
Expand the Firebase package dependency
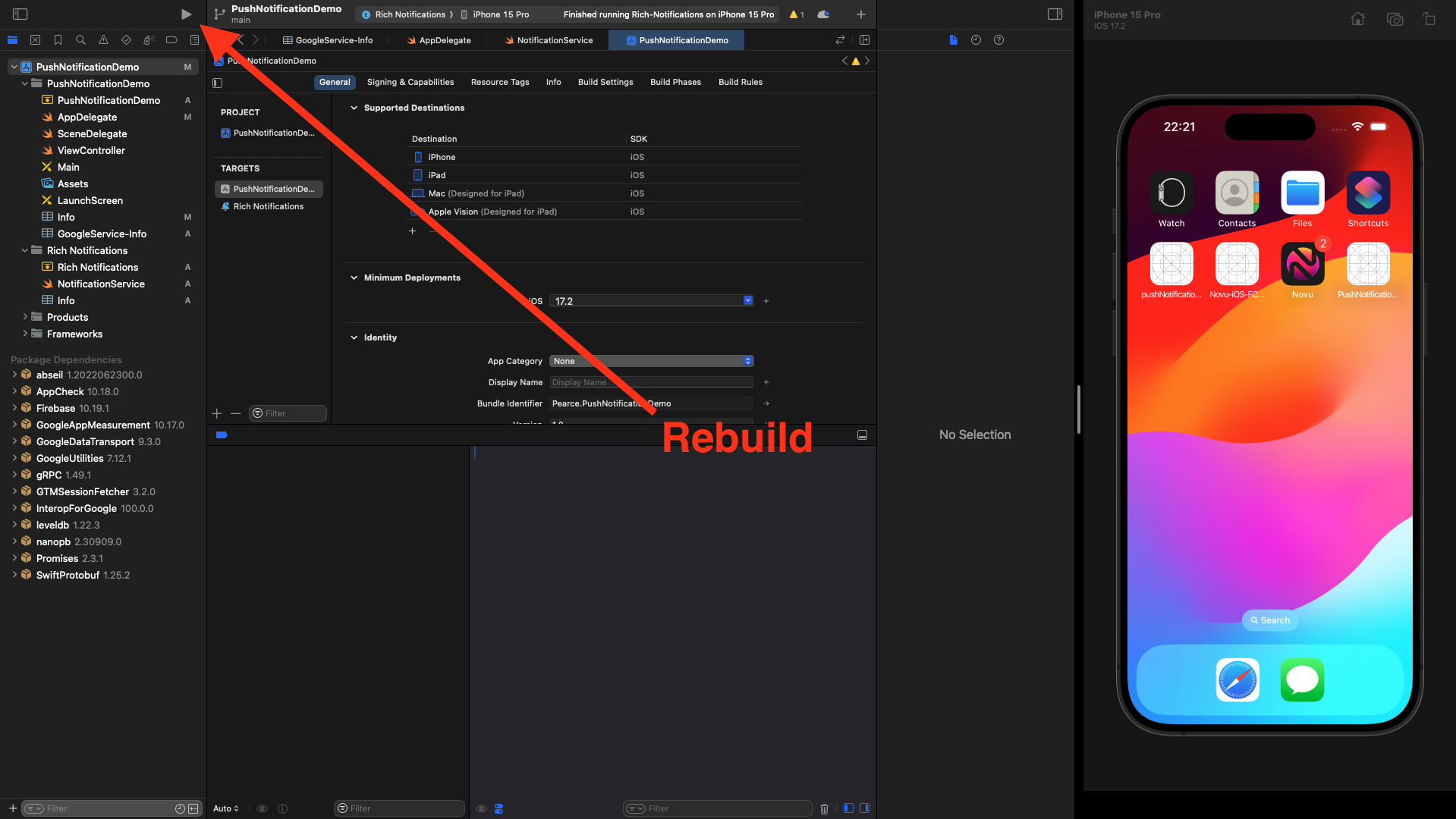click(14, 408)
